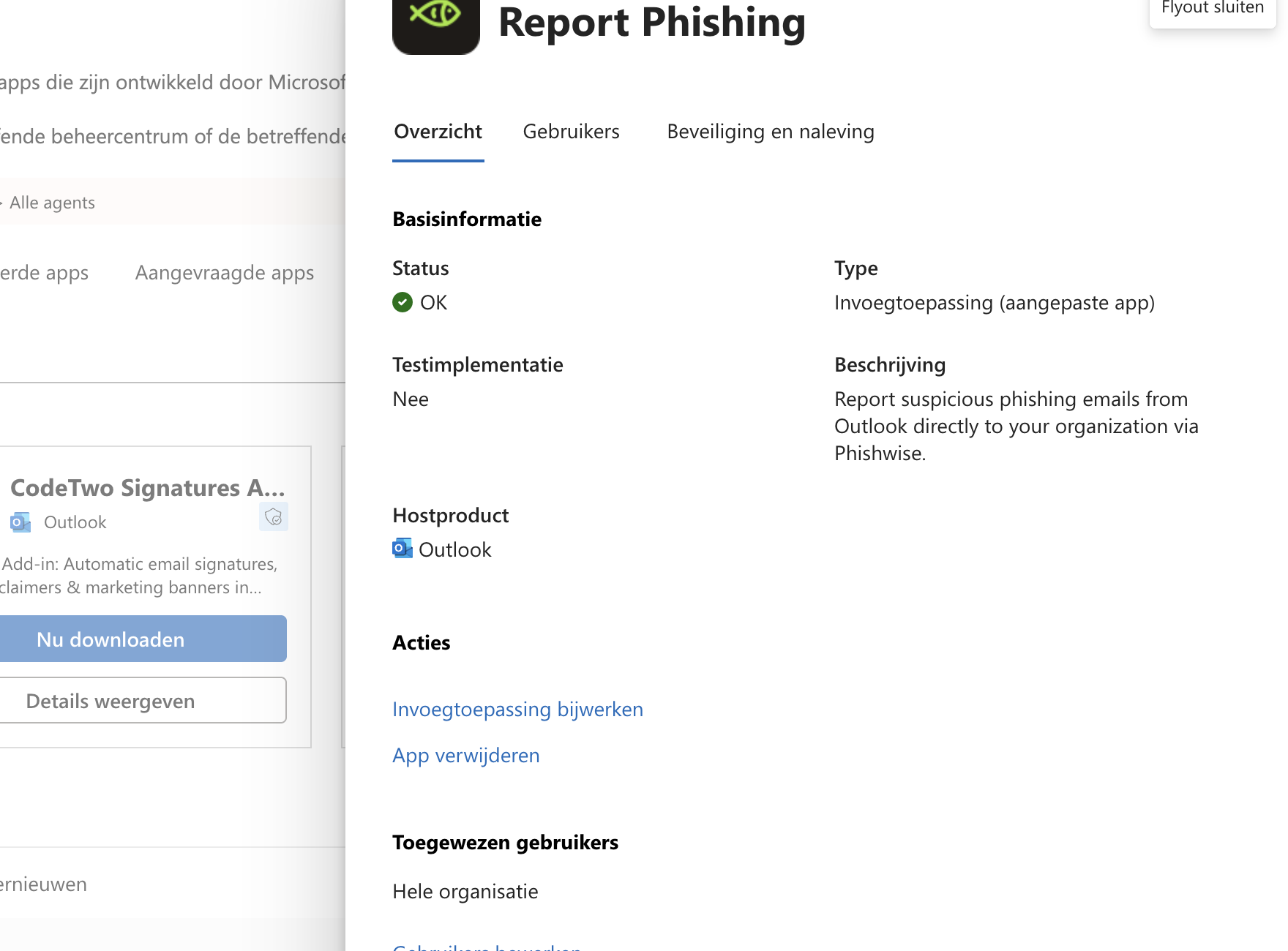Click the Basisinformatie heading
Viewport: 1288px width, 951px height.
467,219
